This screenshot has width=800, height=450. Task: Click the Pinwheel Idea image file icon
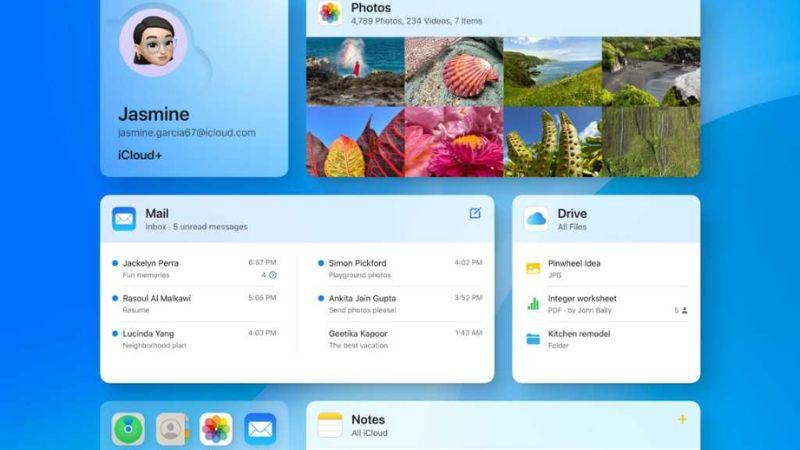pyautogui.click(x=533, y=268)
